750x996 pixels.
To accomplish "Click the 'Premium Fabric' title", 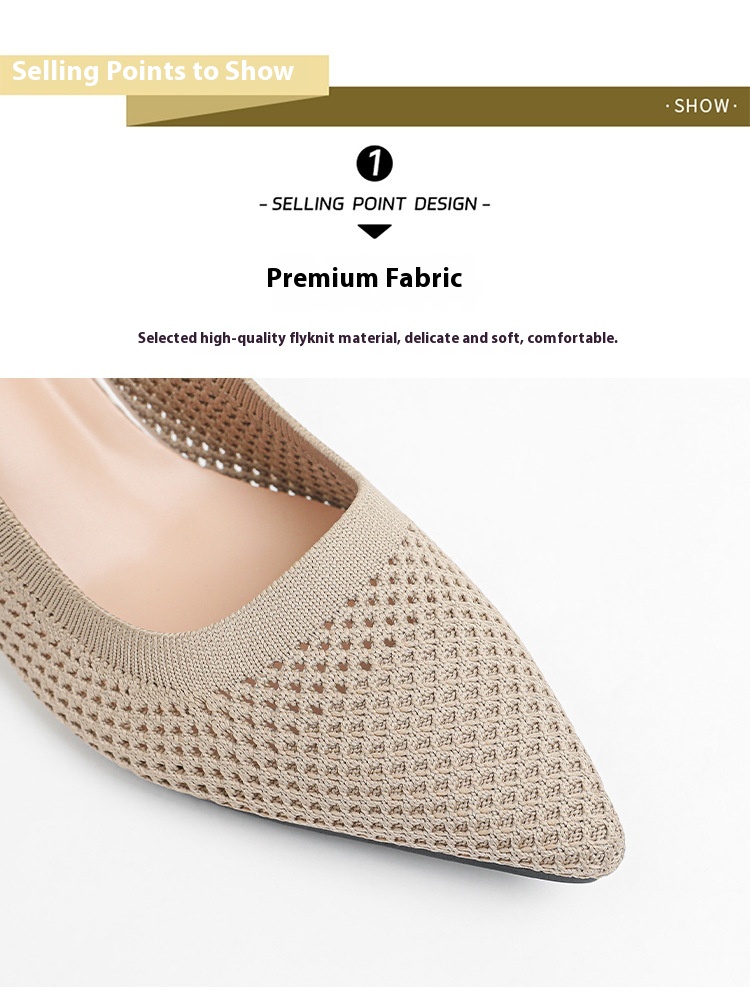I will point(365,278).
